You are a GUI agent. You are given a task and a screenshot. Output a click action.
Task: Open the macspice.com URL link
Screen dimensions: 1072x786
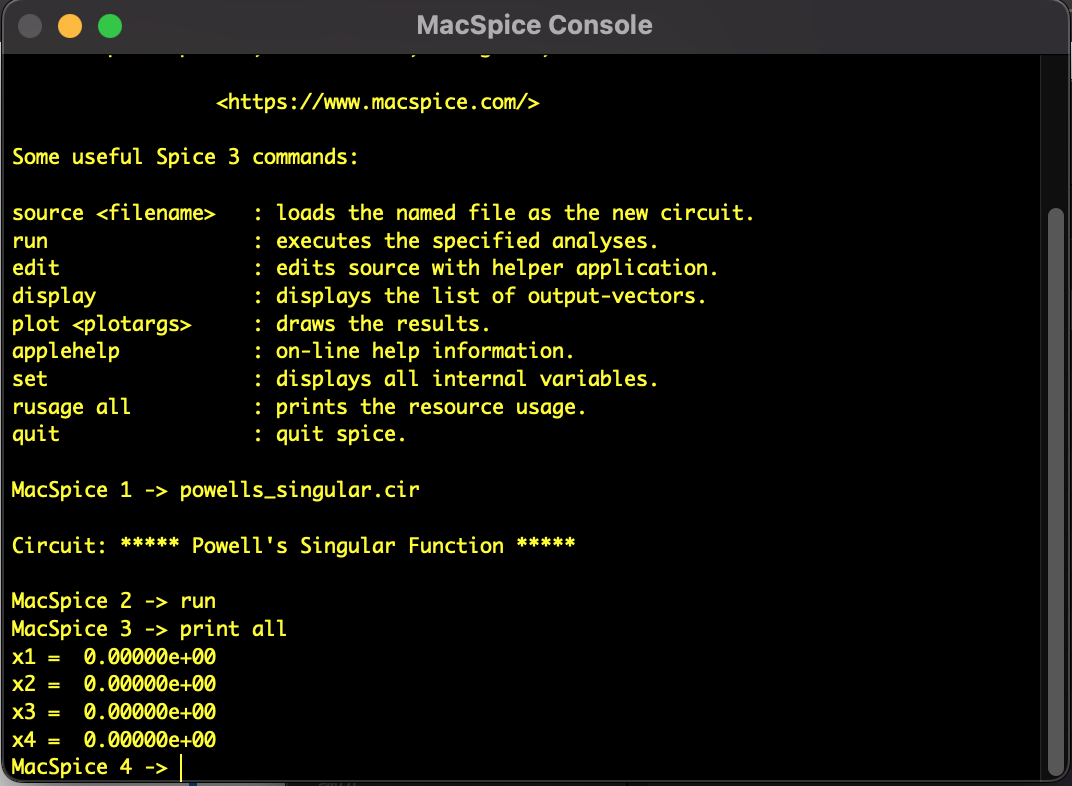coord(378,102)
